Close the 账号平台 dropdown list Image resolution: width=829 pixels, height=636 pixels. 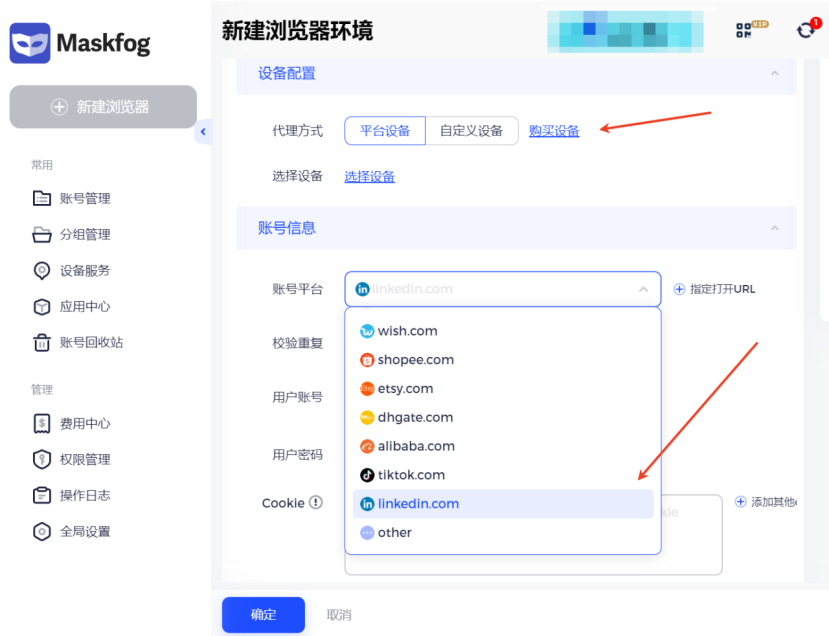[643, 290]
